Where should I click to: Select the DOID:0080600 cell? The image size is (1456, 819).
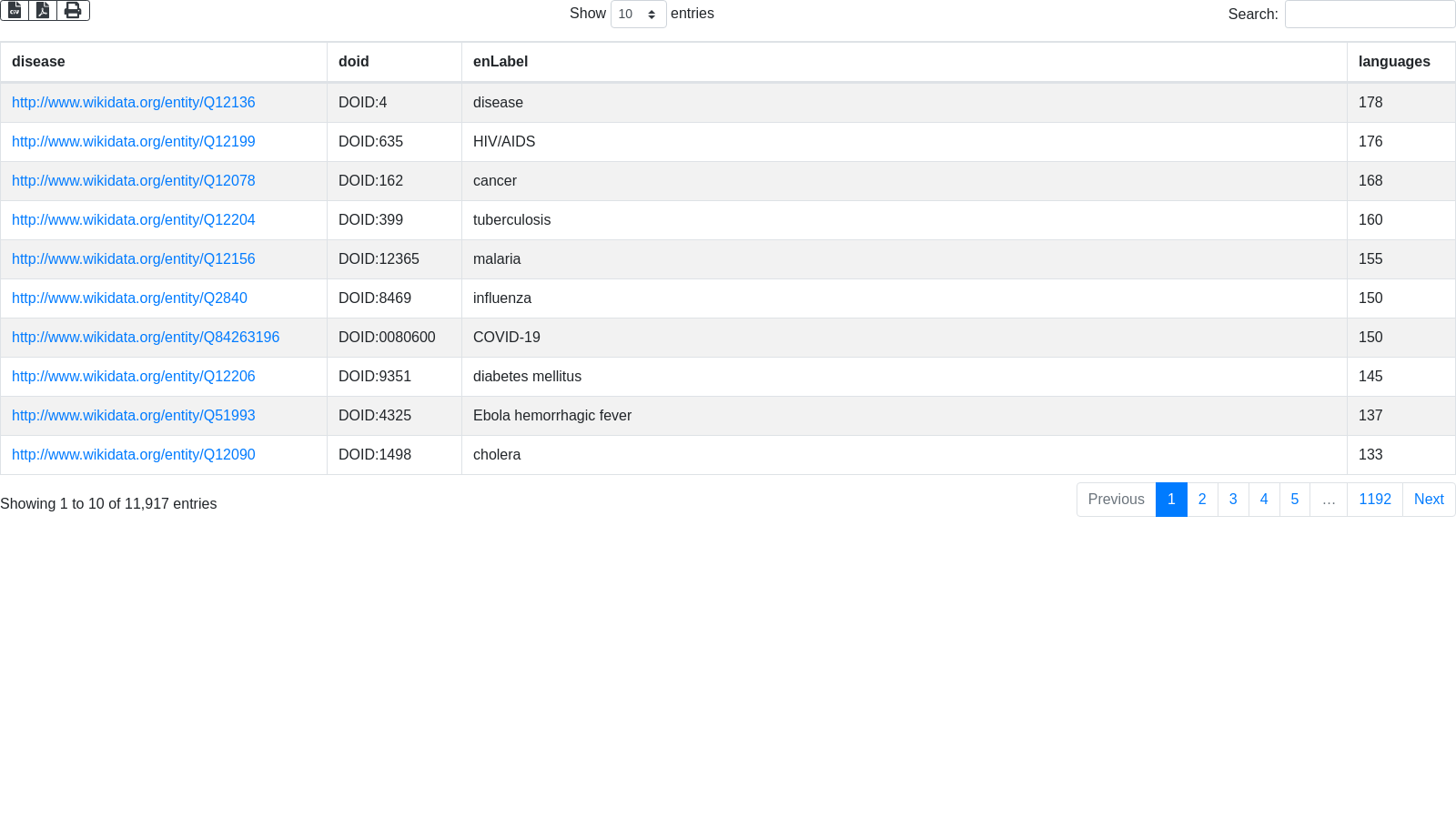[x=394, y=338]
